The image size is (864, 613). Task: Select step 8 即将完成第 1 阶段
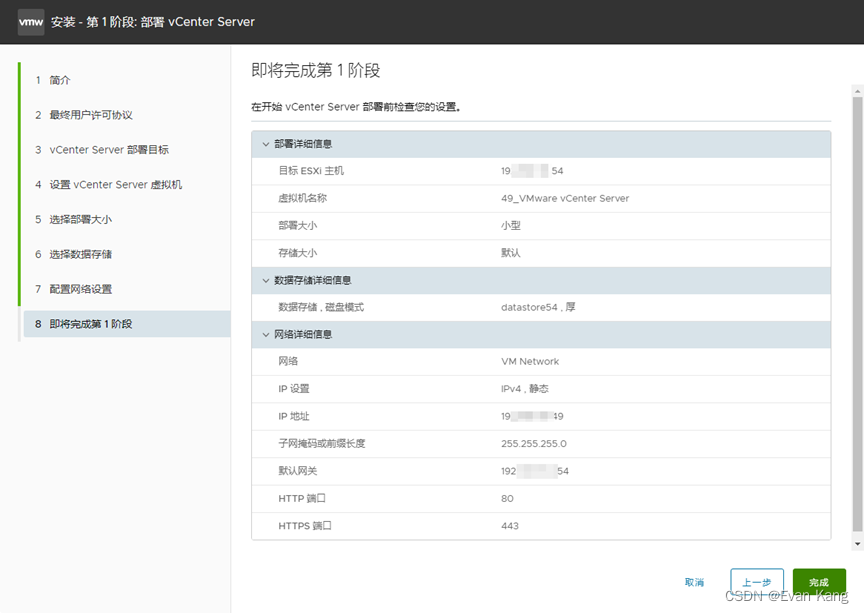(90, 324)
